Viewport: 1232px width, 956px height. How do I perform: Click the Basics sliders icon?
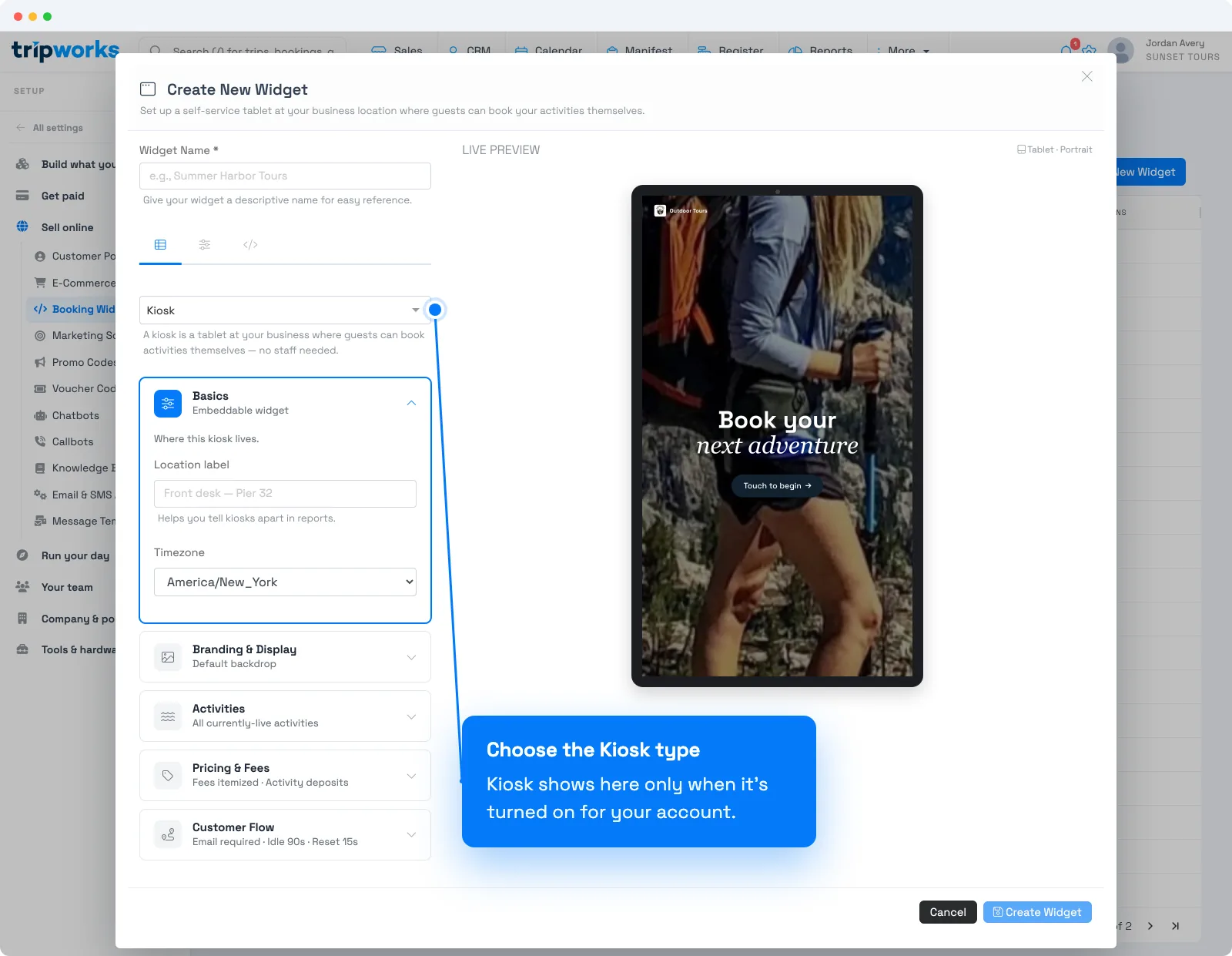pos(168,404)
